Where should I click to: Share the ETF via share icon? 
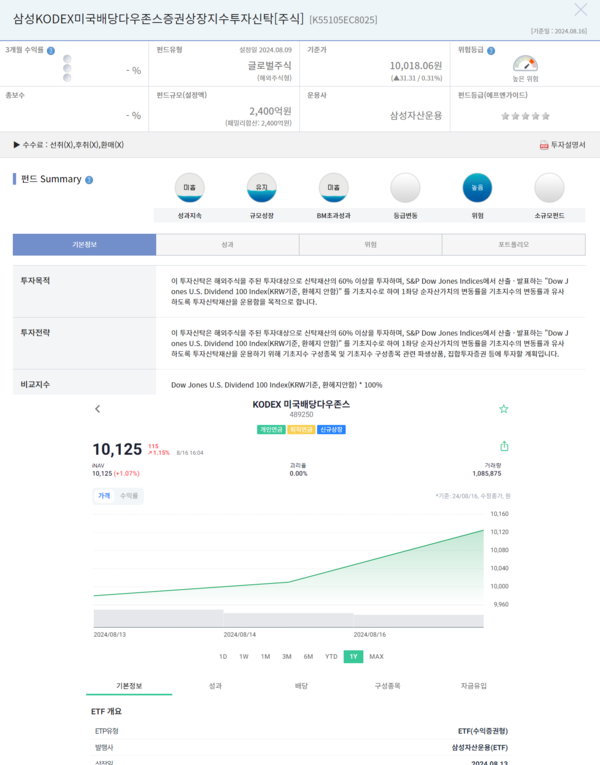(x=504, y=446)
